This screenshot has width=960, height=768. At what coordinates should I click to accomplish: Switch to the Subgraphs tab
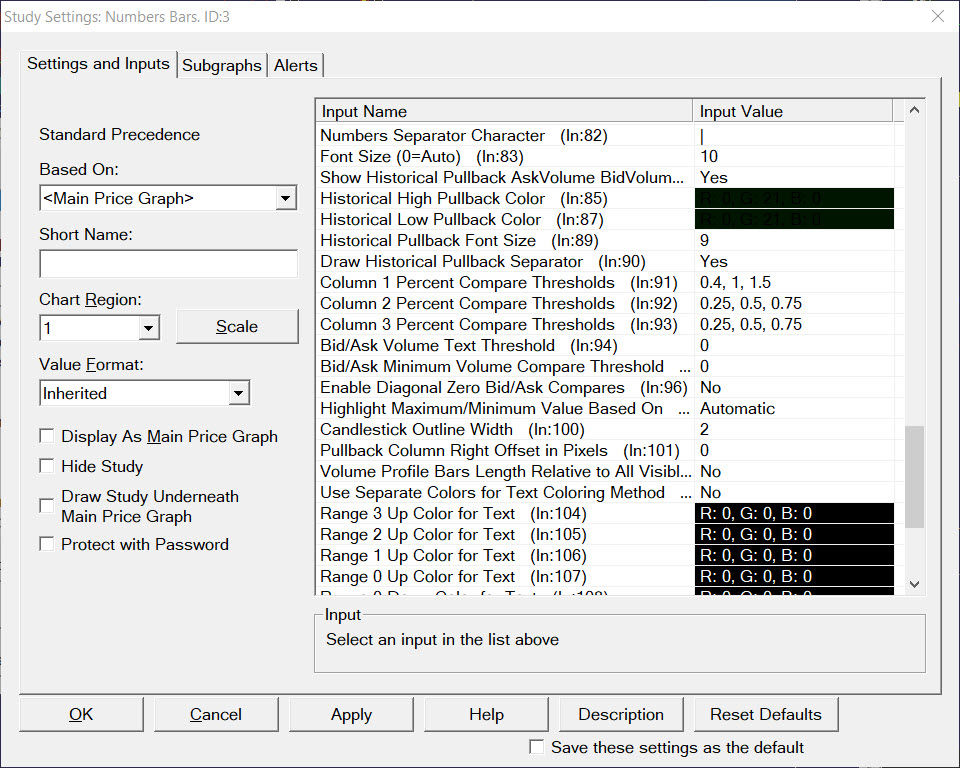[x=222, y=65]
